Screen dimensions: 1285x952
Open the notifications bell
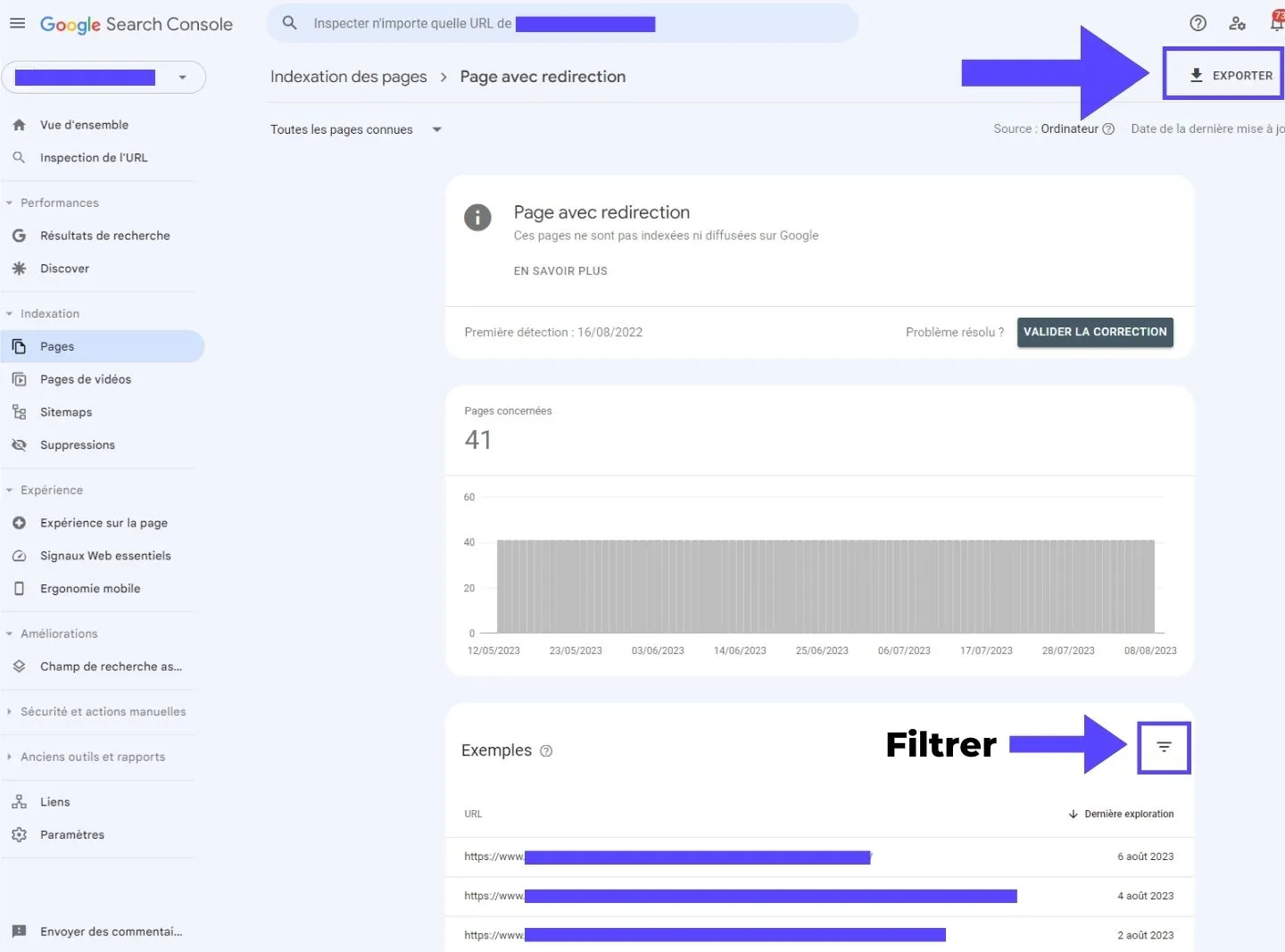pos(1277,23)
